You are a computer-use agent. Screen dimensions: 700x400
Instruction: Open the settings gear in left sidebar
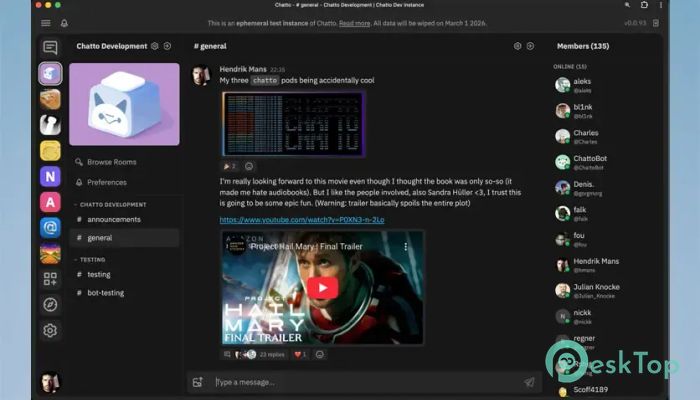click(x=50, y=331)
